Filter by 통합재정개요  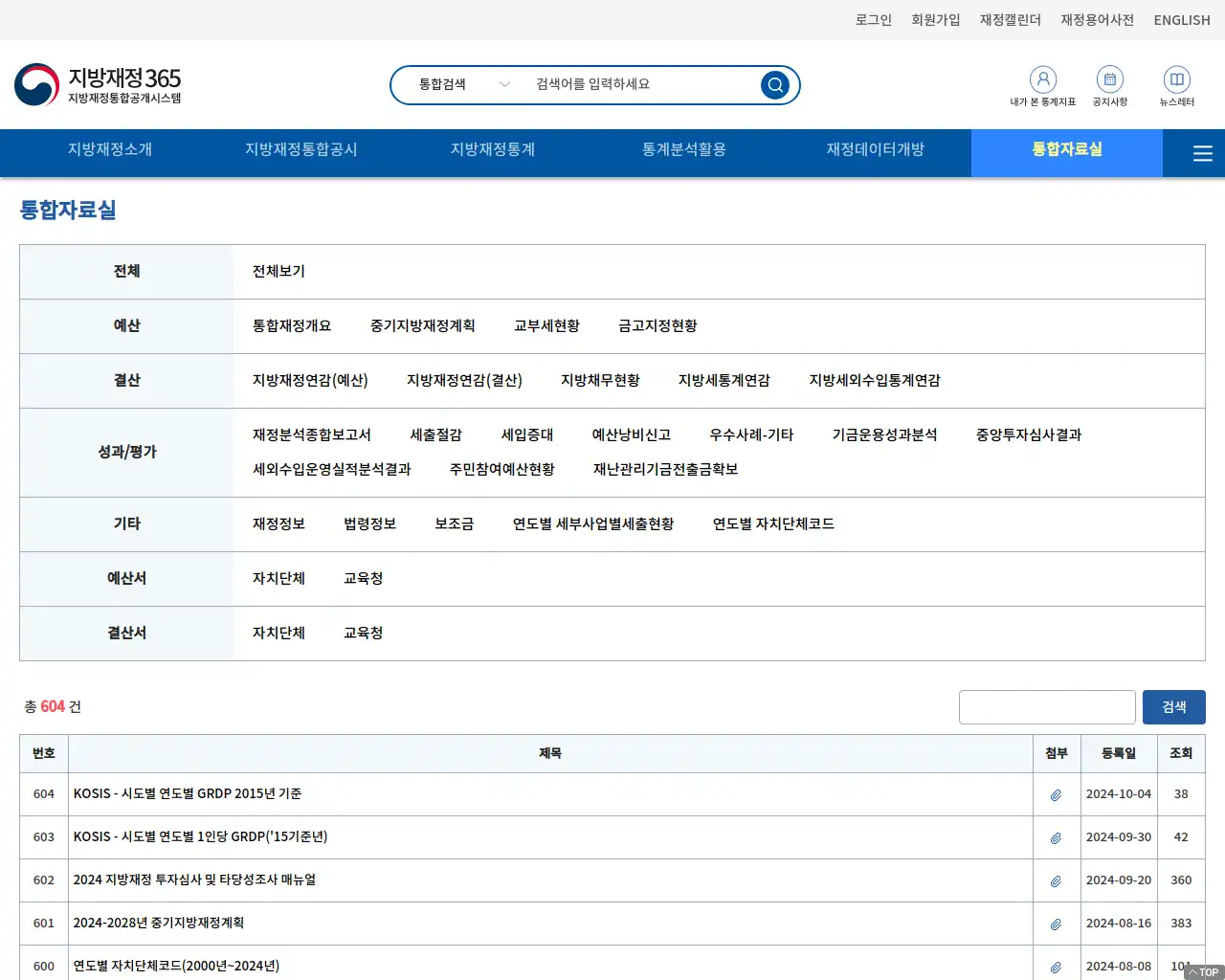292,326
